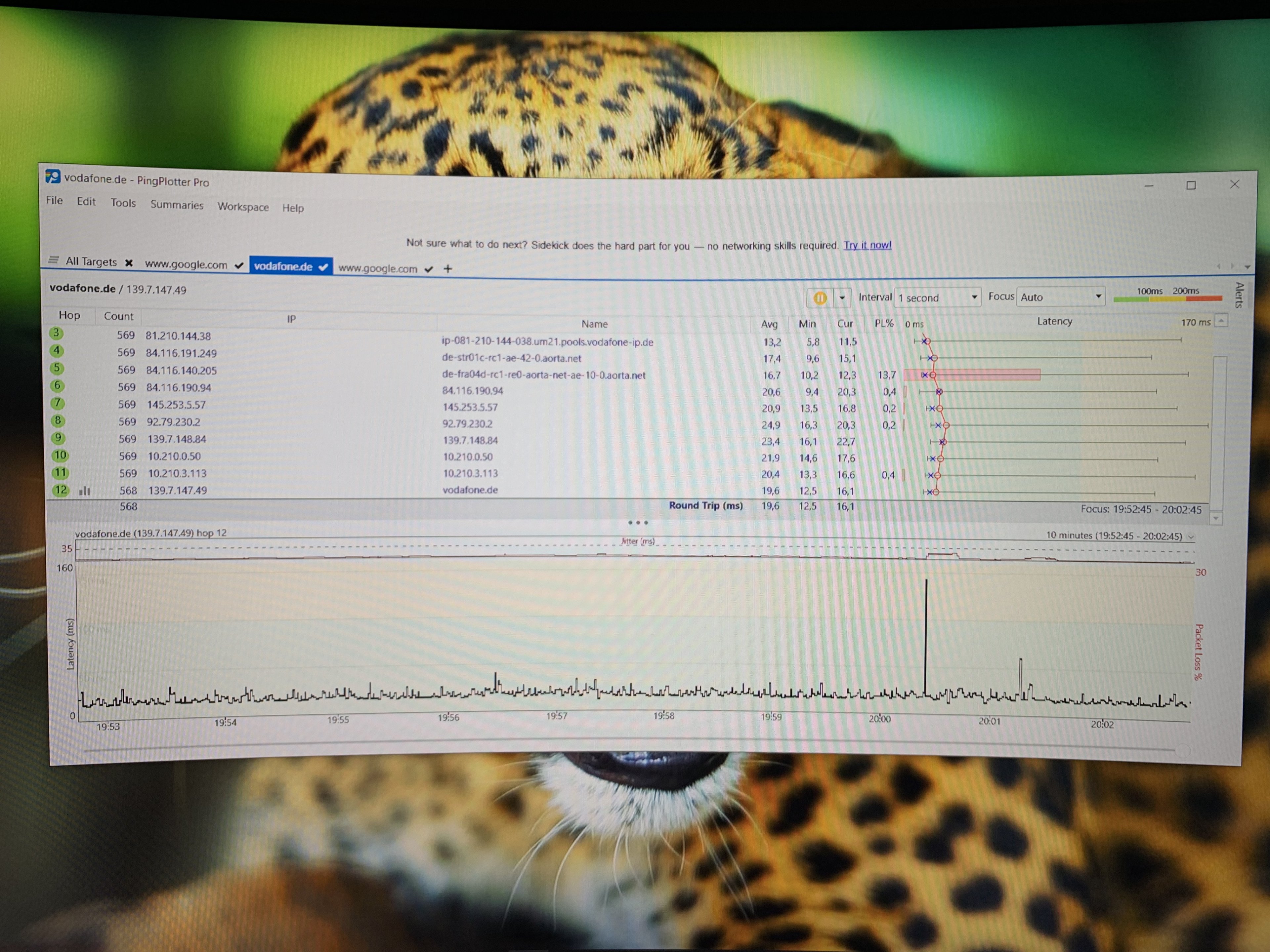Select name de-str01c-rc1-ae-42-0.aorta.net
1270x952 pixels.
(x=512, y=358)
